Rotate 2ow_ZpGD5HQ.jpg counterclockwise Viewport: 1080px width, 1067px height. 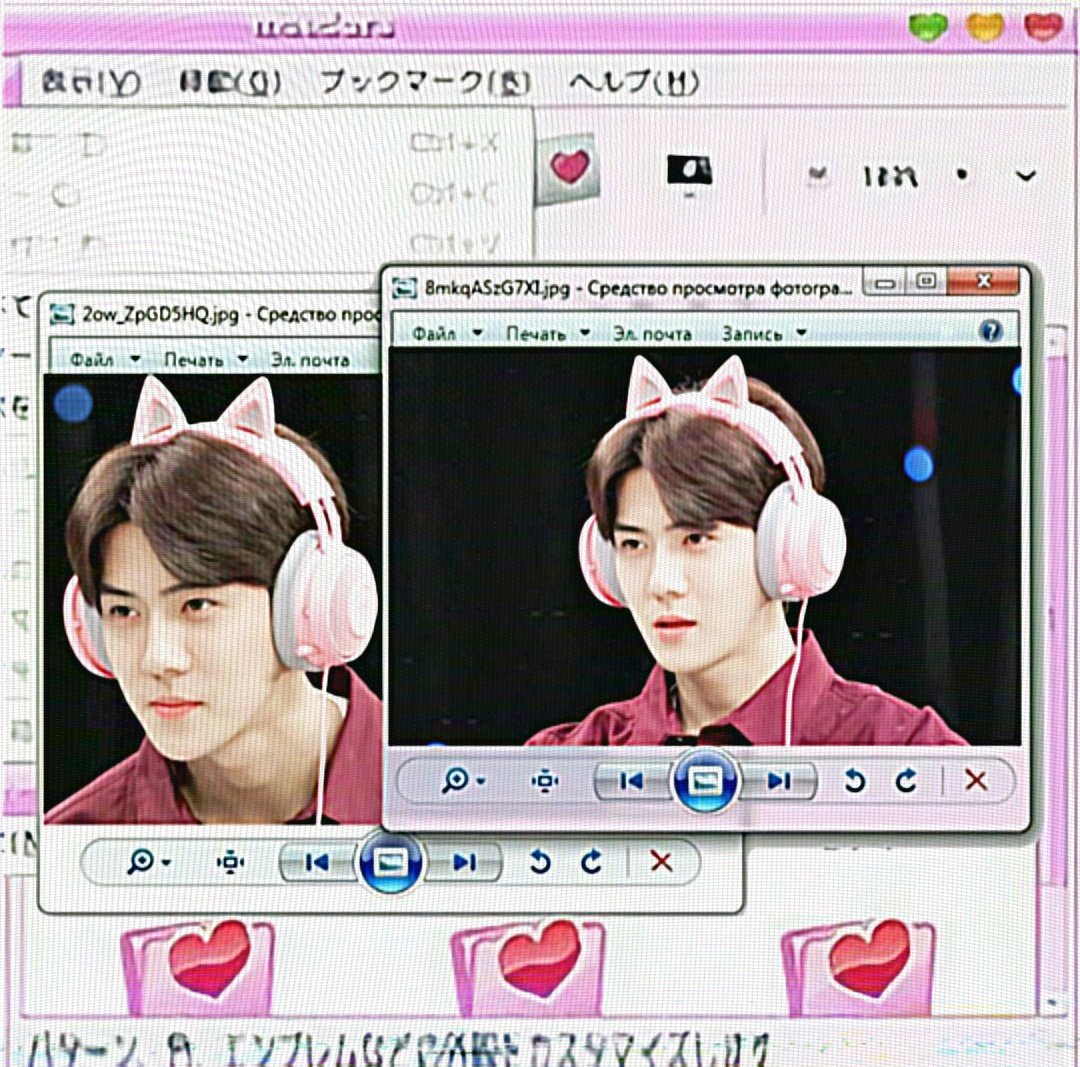tap(540, 861)
